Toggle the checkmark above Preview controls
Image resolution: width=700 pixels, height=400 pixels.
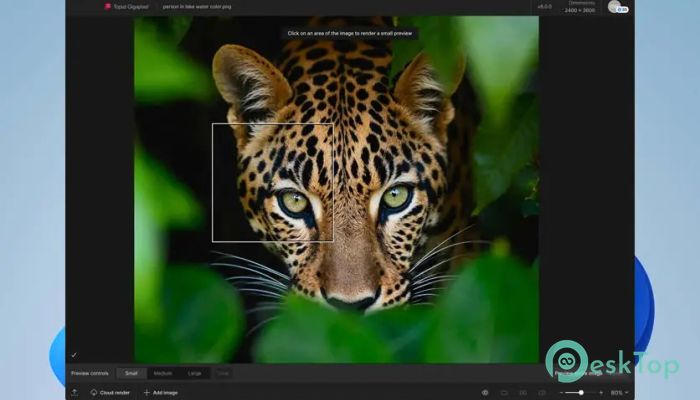[74, 355]
